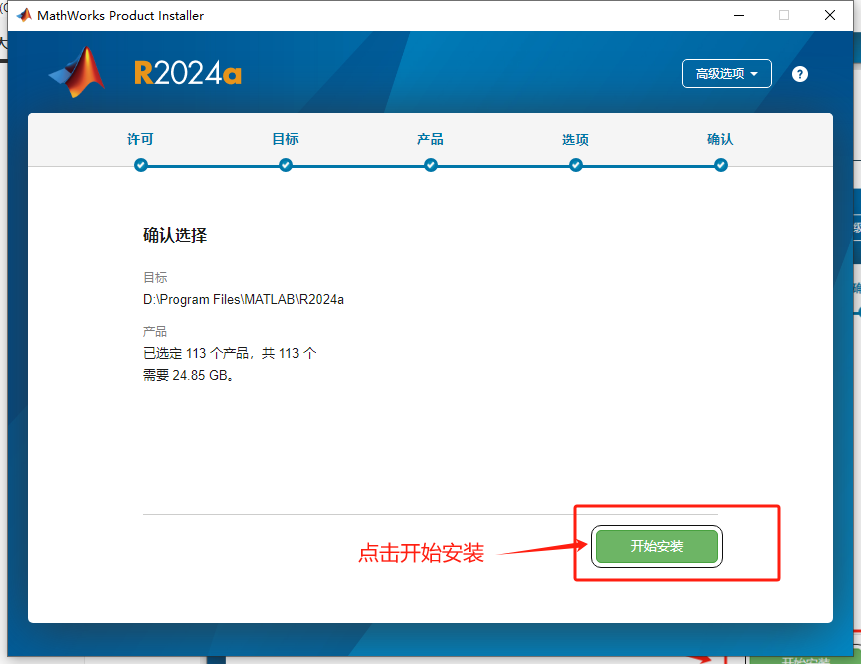Click the text 需要 24.85 GB。
861x664 pixels.
[x=188, y=375]
